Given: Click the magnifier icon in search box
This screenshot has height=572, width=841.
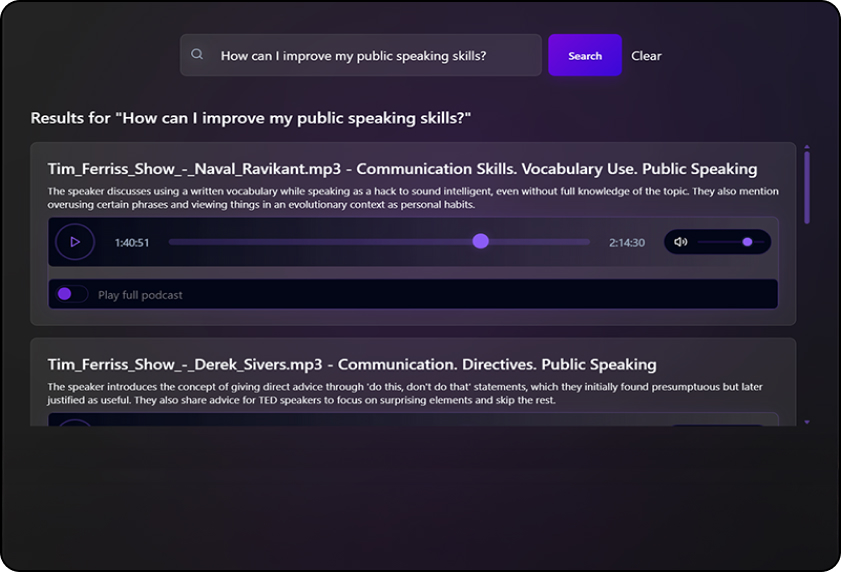Looking at the screenshot, I should point(197,54).
